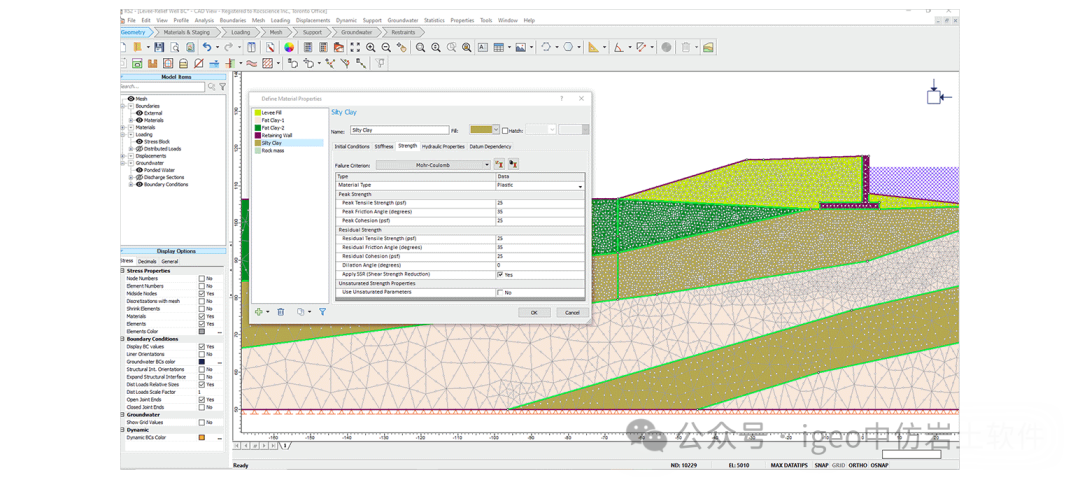Open the Material Type Plastic dropdown
The image size is (1080, 480).
point(579,186)
